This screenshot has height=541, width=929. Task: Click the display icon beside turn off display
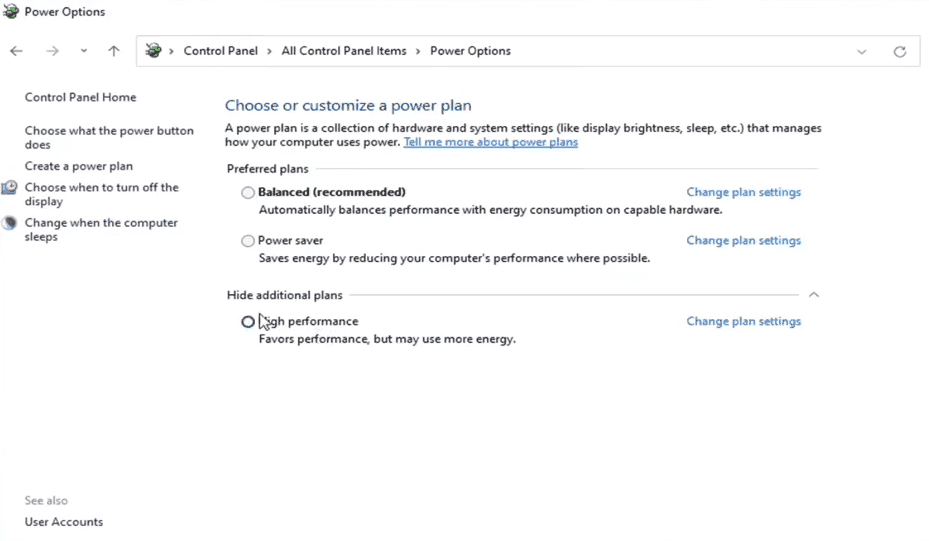(x=9, y=188)
